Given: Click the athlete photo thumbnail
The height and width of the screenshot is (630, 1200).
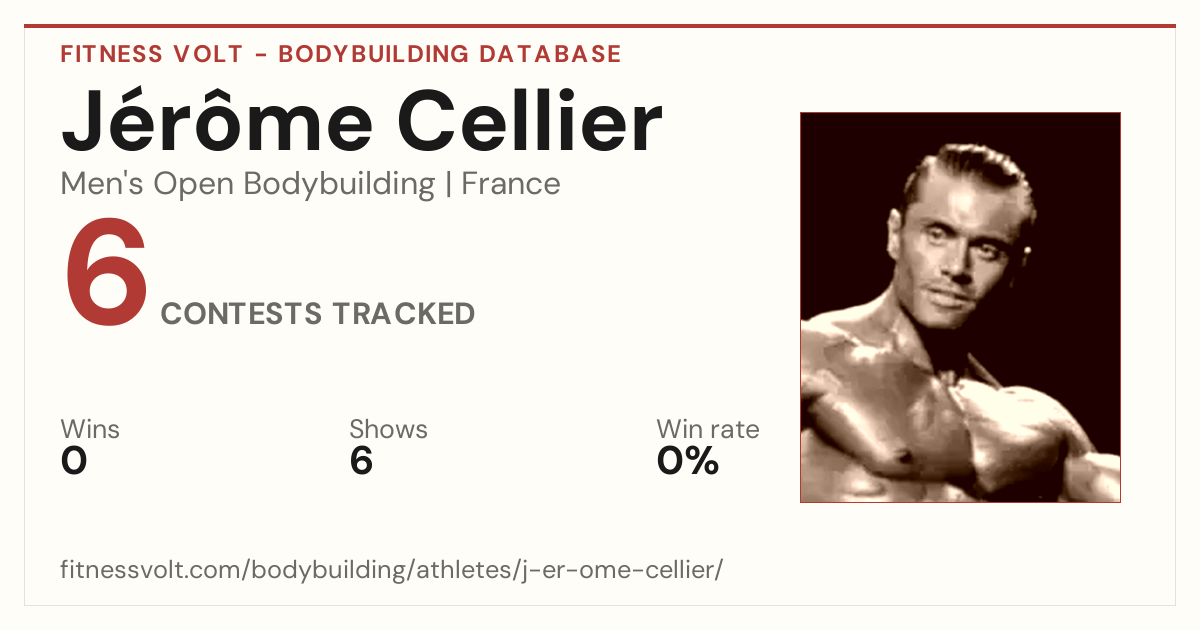Looking at the screenshot, I should click(960, 307).
